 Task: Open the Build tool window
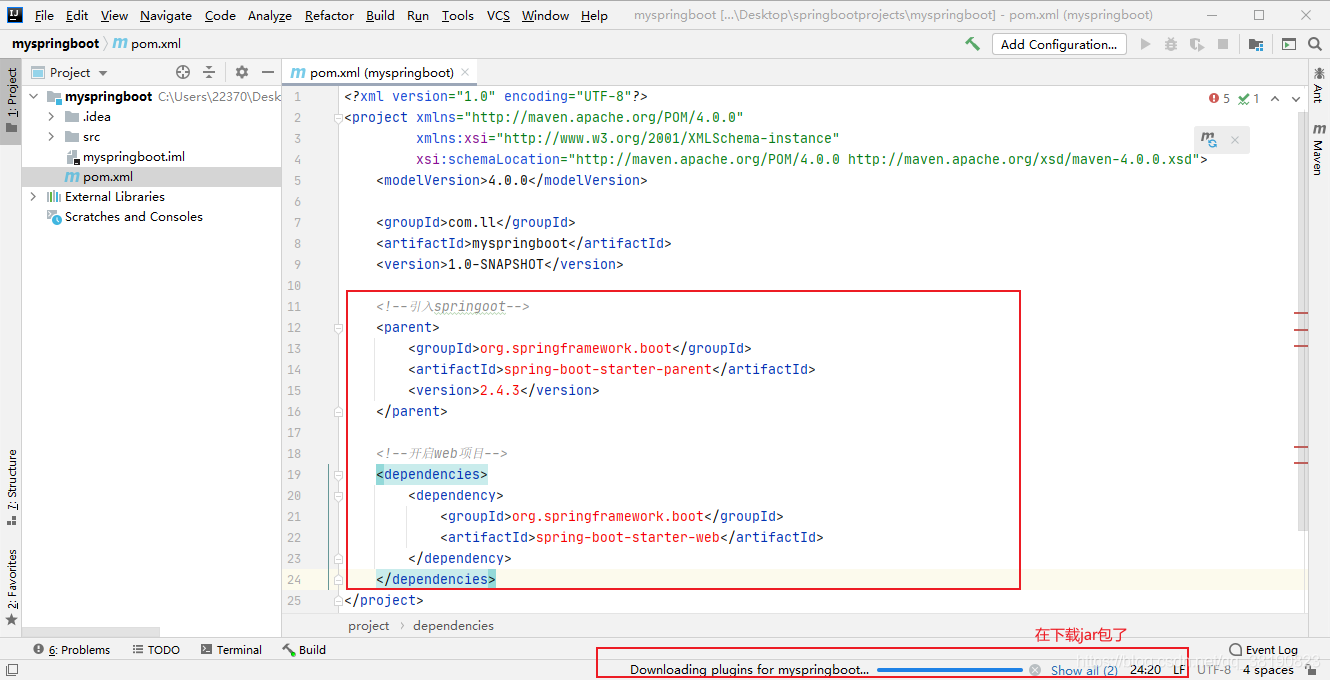tap(305, 650)
